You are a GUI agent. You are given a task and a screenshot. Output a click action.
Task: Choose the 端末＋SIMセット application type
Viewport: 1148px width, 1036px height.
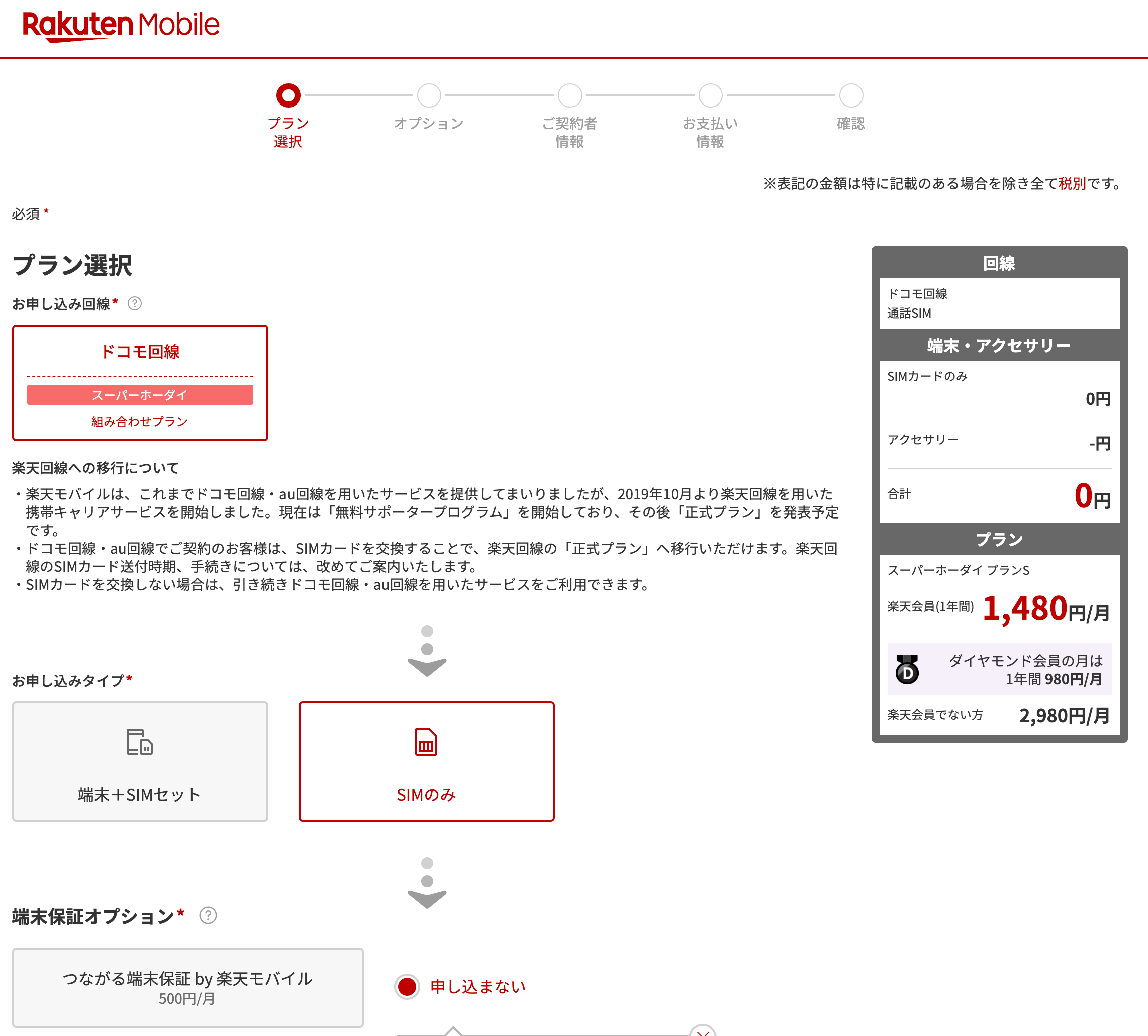[x=140, y=762]
